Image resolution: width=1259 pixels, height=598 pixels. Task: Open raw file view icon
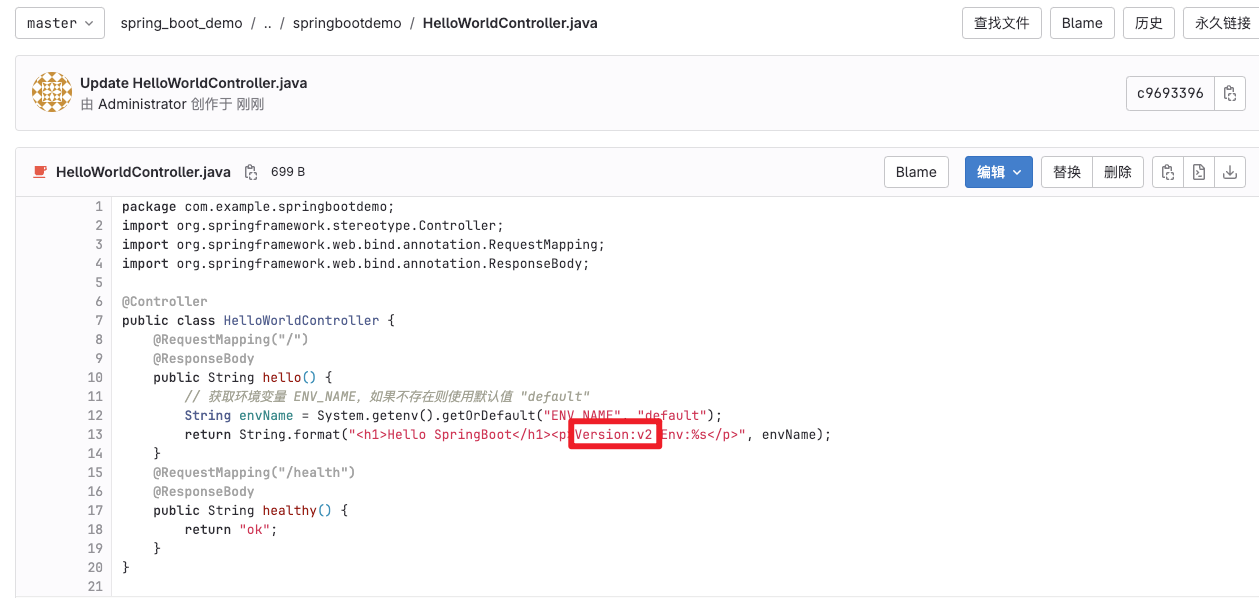pyautogui.click(x=1198, y=171)
